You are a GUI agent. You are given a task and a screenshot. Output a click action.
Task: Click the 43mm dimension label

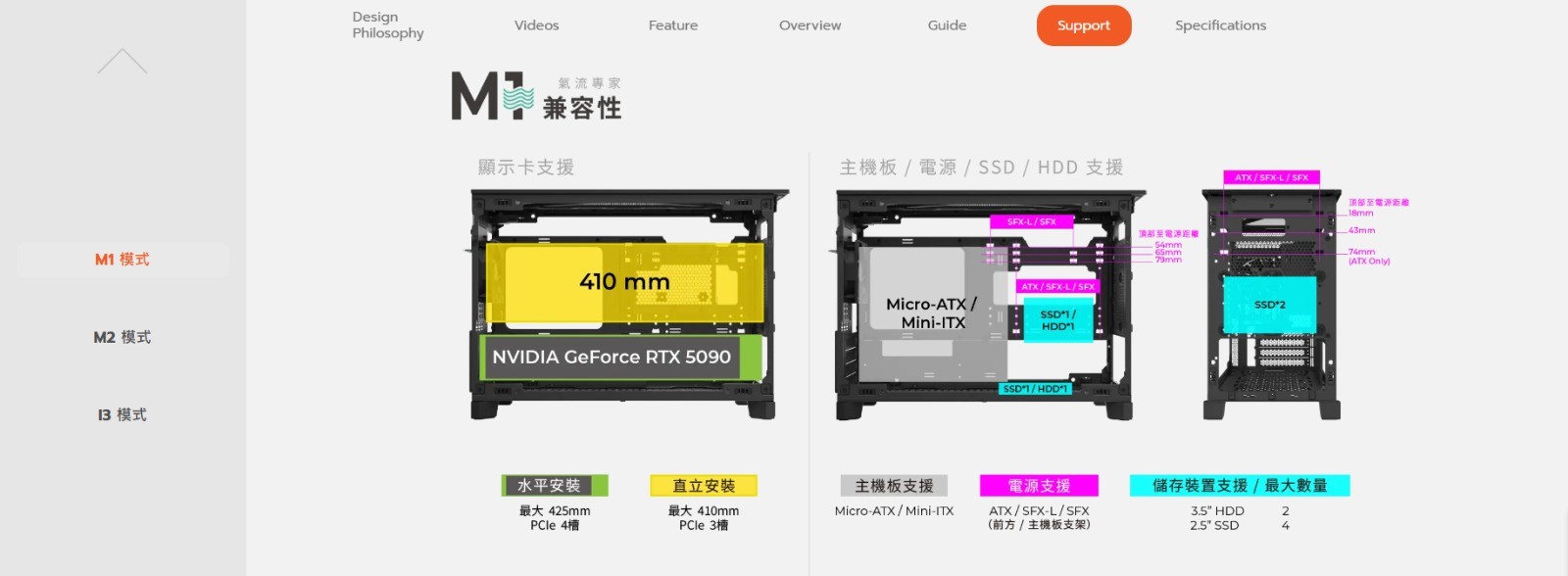coord(1362,230)
